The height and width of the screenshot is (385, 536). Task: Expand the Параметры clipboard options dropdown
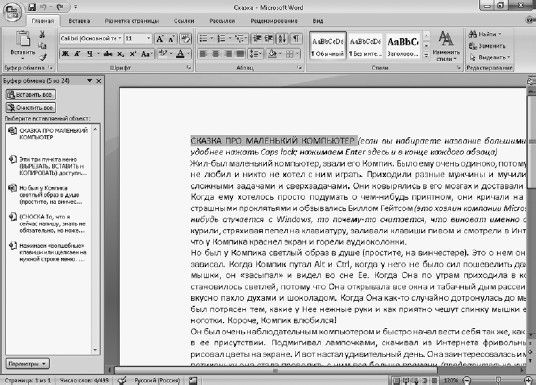click(x=28, y=363)
